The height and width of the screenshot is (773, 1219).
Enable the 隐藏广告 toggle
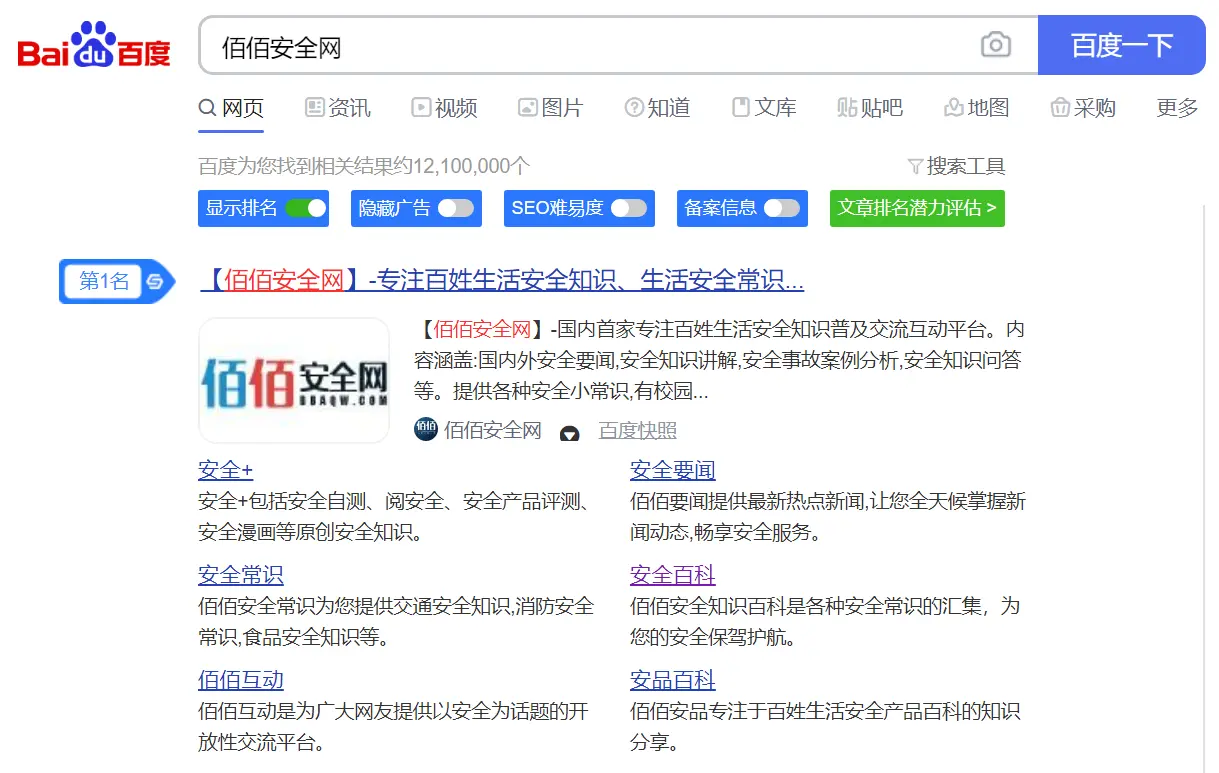tap(456, 208)
